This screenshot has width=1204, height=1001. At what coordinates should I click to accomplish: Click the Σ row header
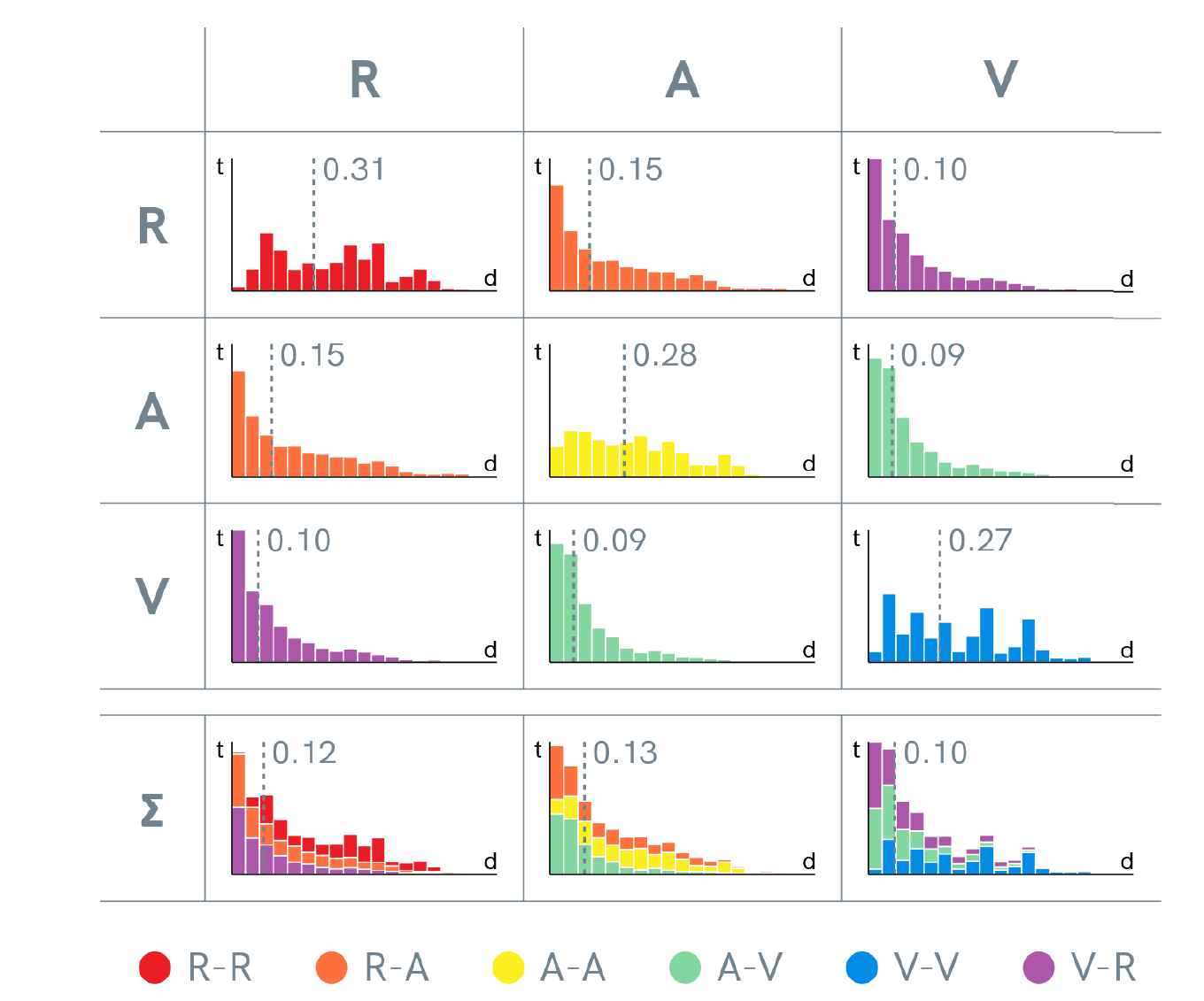152,809
